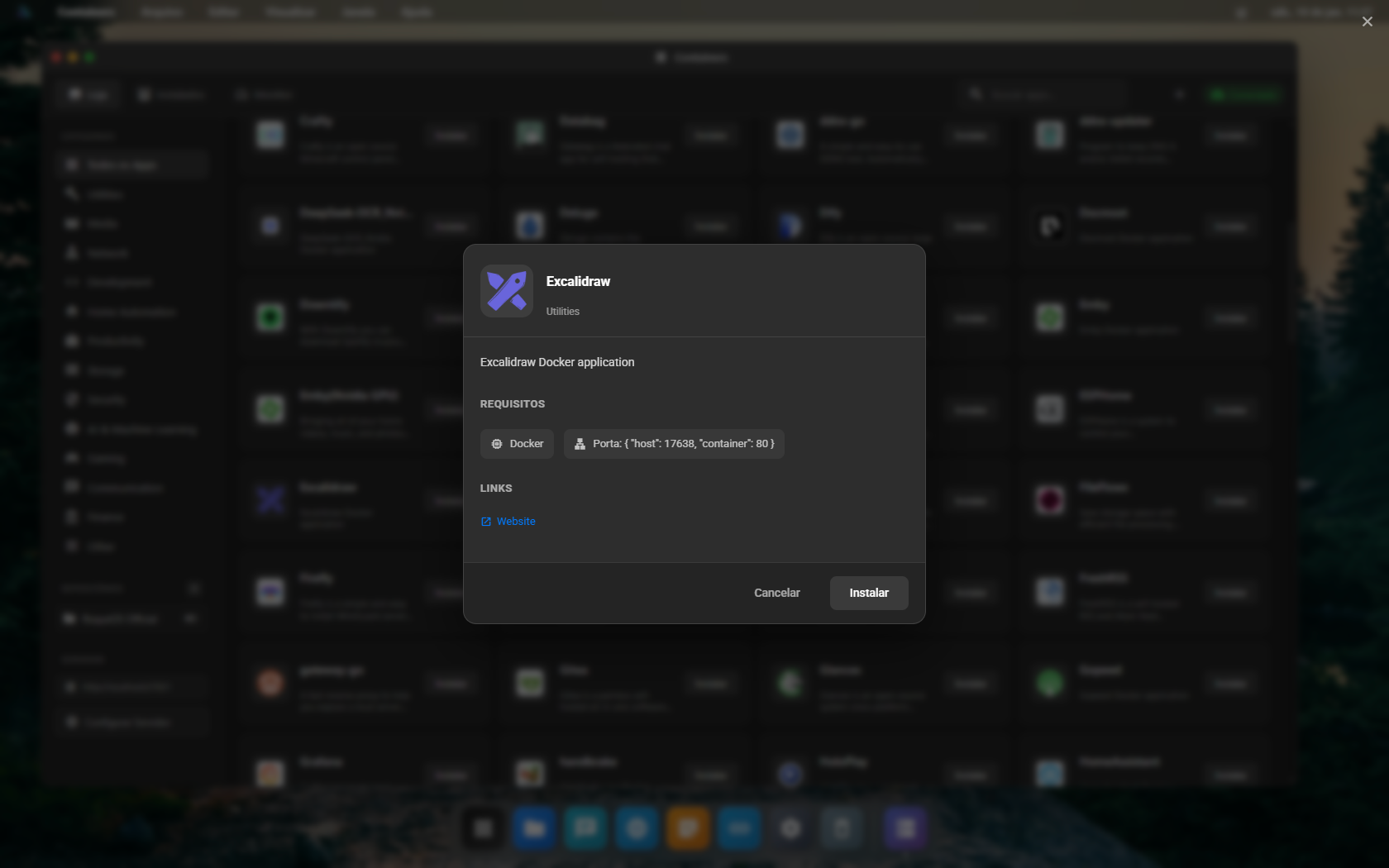Open the gear settings icon in the dock

point(790,828)
